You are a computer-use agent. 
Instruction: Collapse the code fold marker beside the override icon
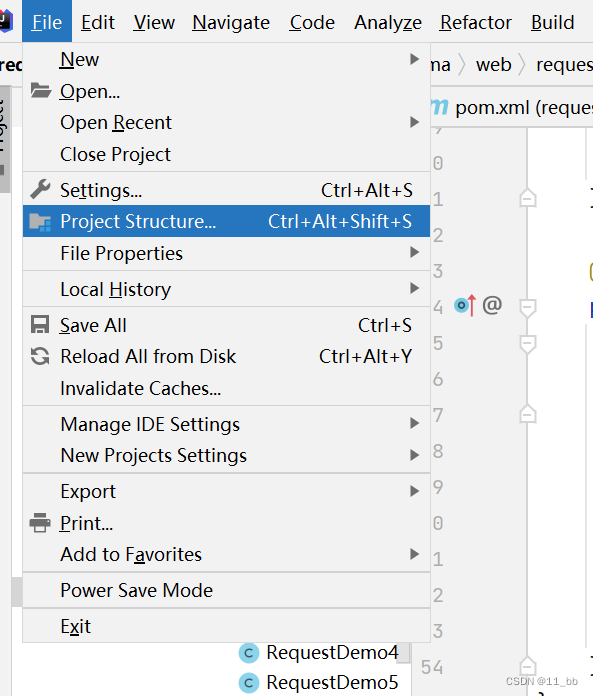(528, 308)
